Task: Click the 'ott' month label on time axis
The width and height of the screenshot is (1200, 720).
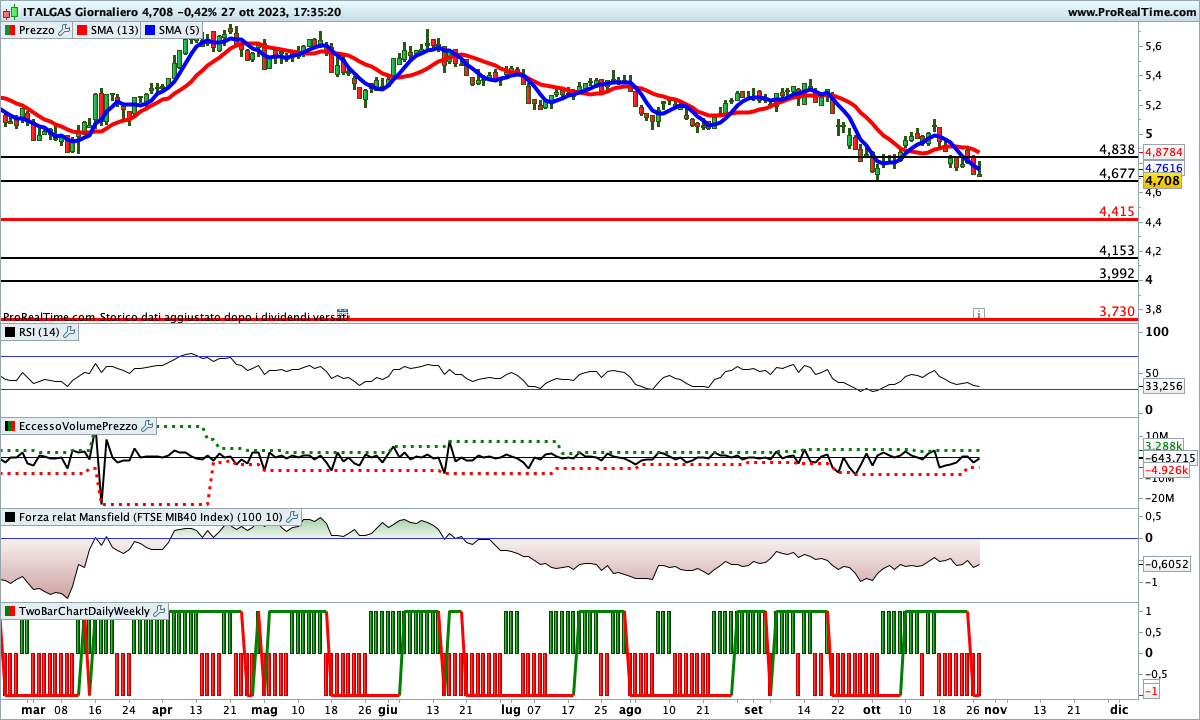Action: [872, 708]
